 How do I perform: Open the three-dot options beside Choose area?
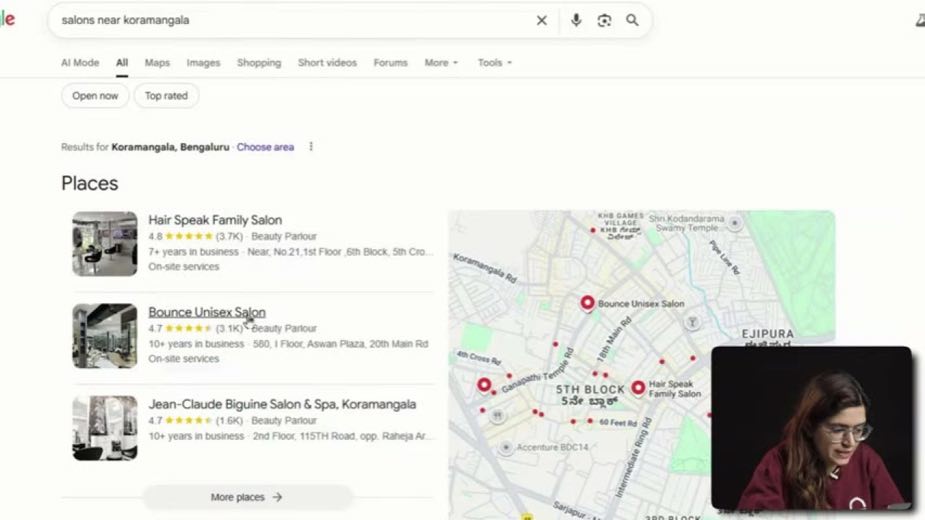(x=311, y=146)
